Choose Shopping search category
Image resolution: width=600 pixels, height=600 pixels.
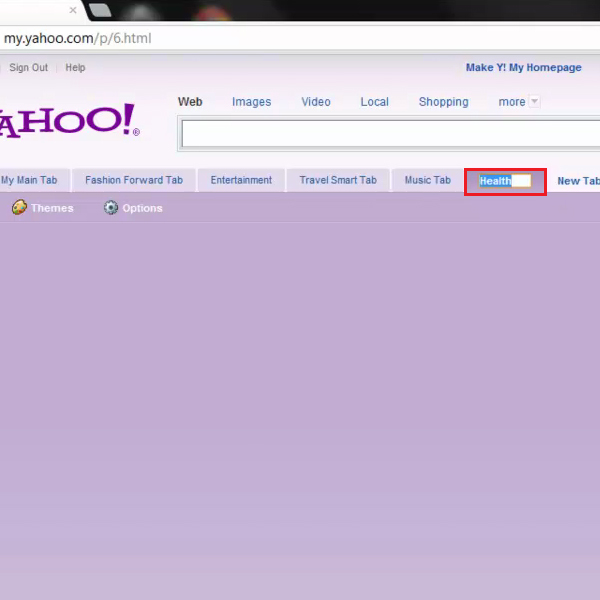click(x=443, y=102)
